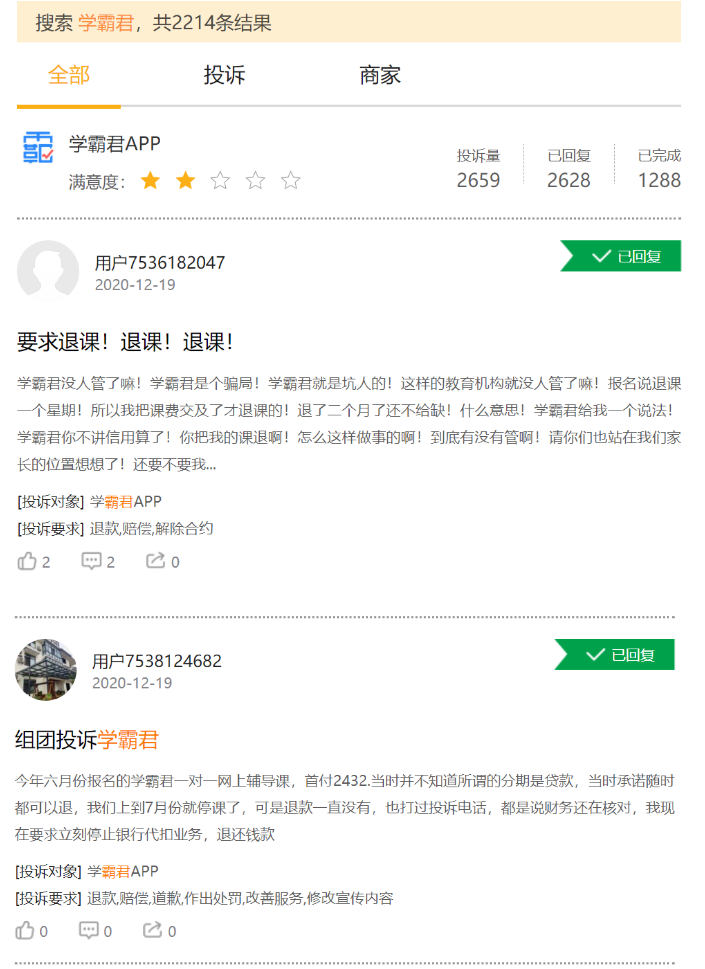
Task: Click the fourth empty satisfaction star
Action: [x=255, y=180]
